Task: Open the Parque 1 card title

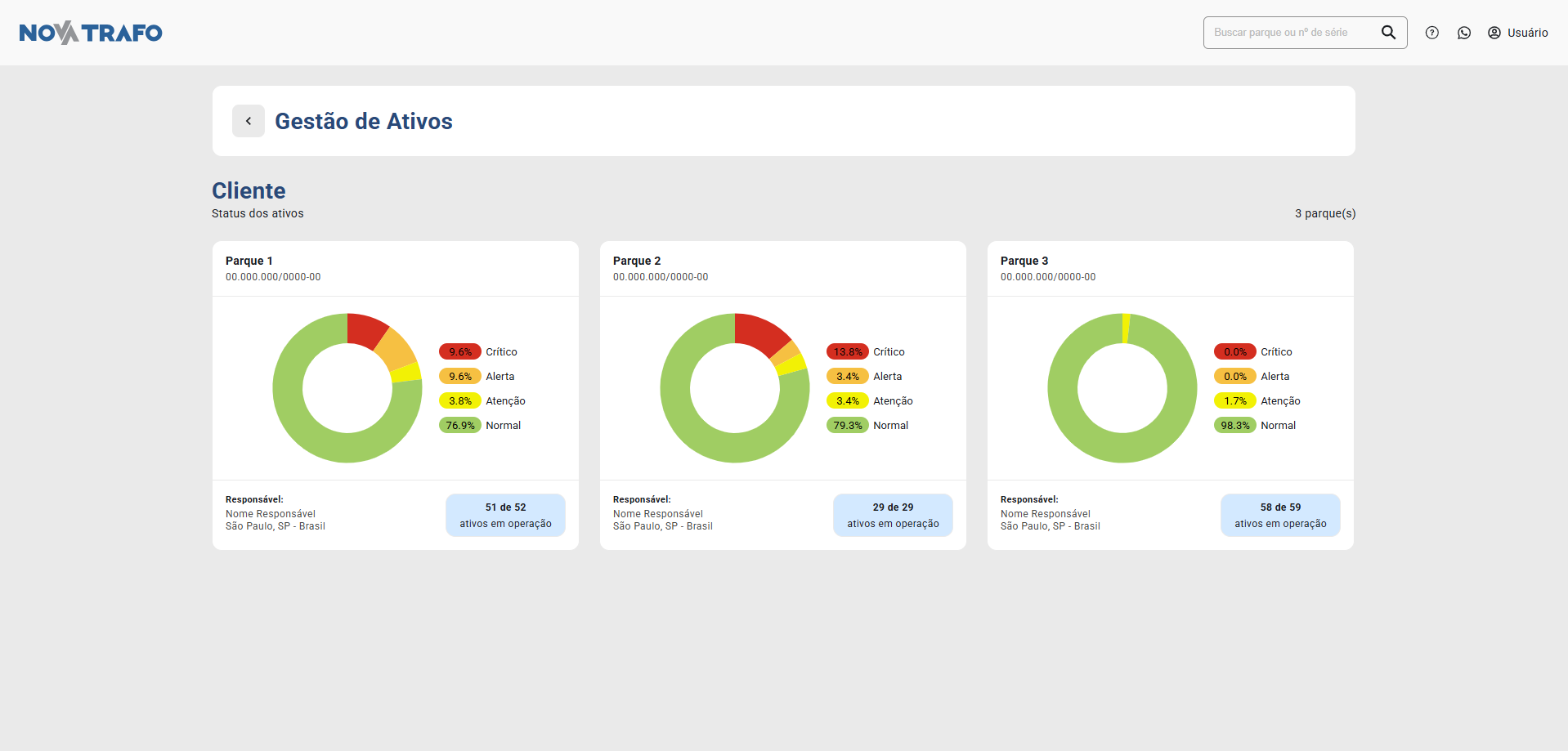Action: tap(249, 261)
